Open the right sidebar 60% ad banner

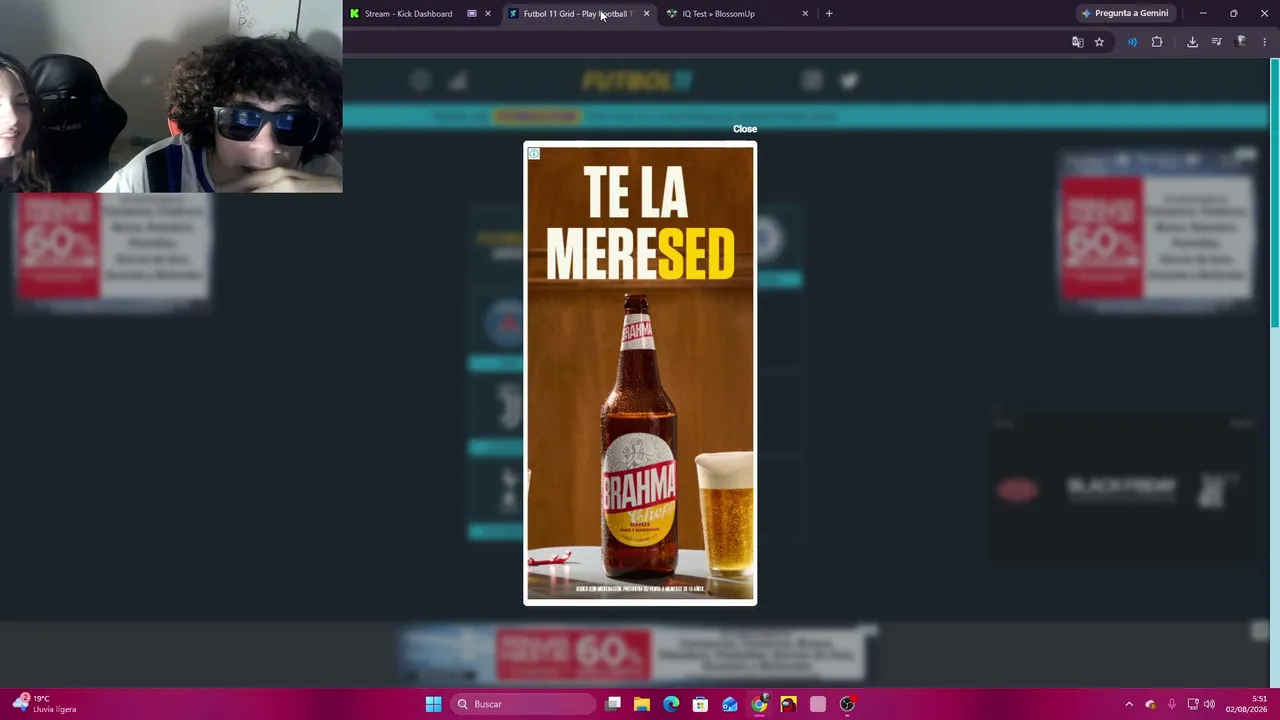(x=1157, y=231)
